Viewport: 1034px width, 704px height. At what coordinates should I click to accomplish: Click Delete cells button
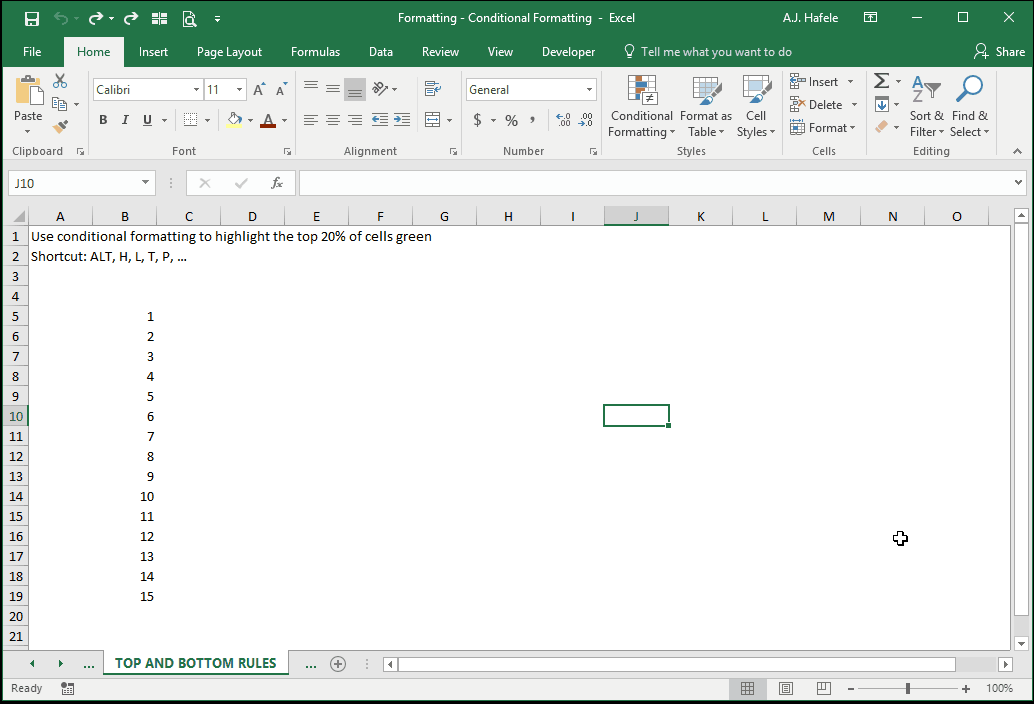(x=824, y=105)
